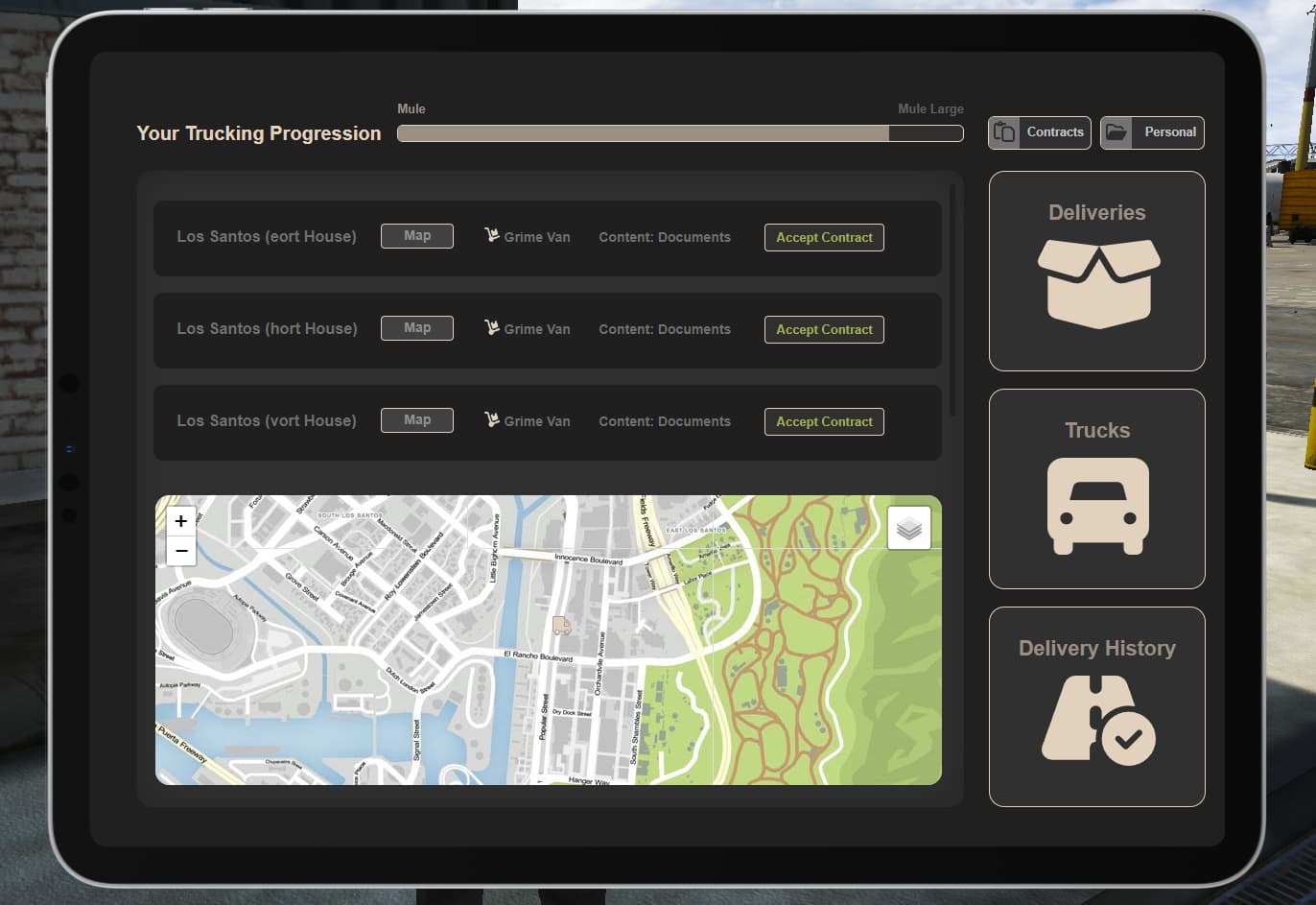This screenshot has height=905, width=1316.
Task: Click the Contracts clipboard icon
Action: click(x=1004, y=132)
